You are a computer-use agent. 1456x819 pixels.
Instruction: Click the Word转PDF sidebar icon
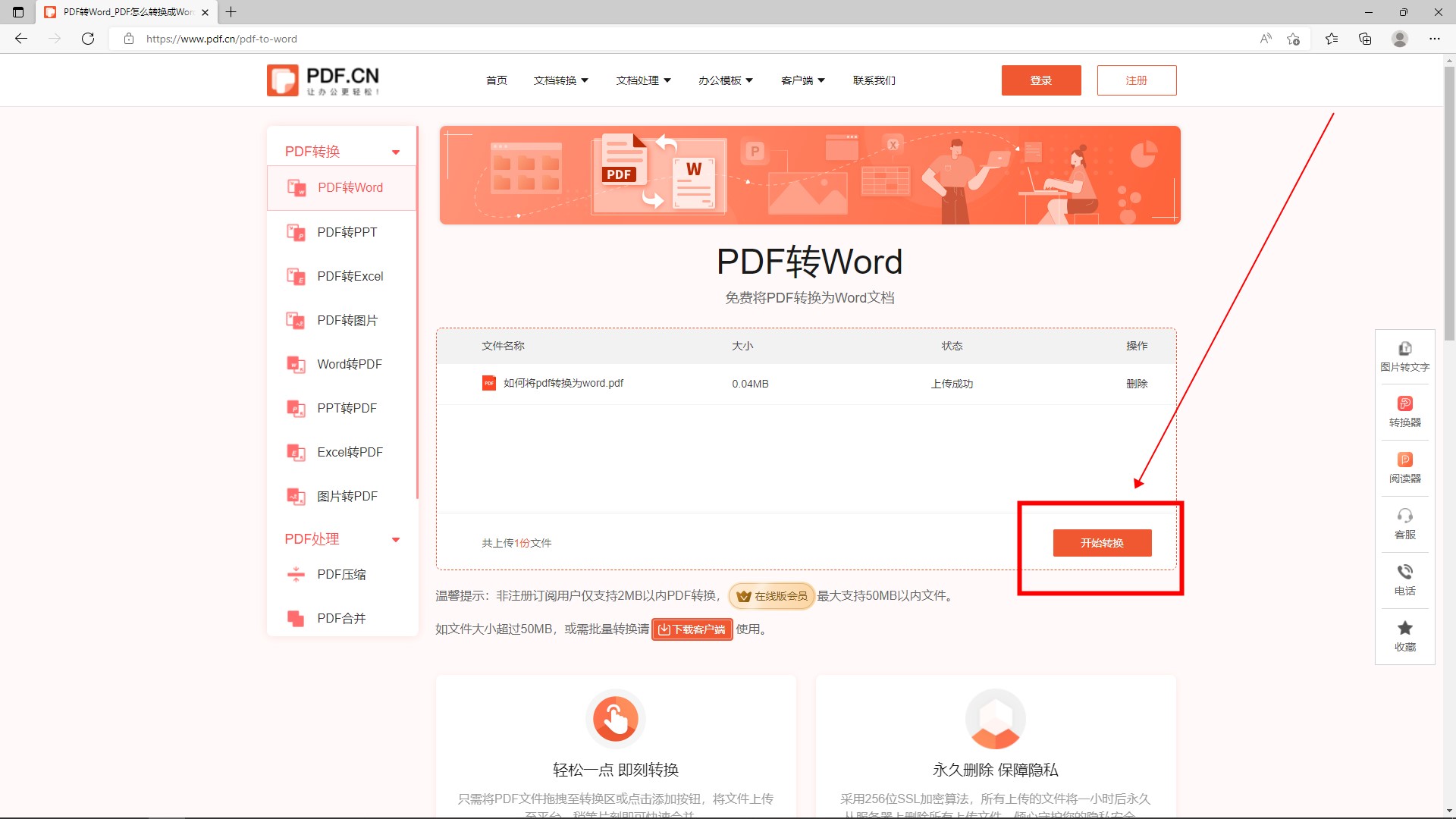point(296,364)
